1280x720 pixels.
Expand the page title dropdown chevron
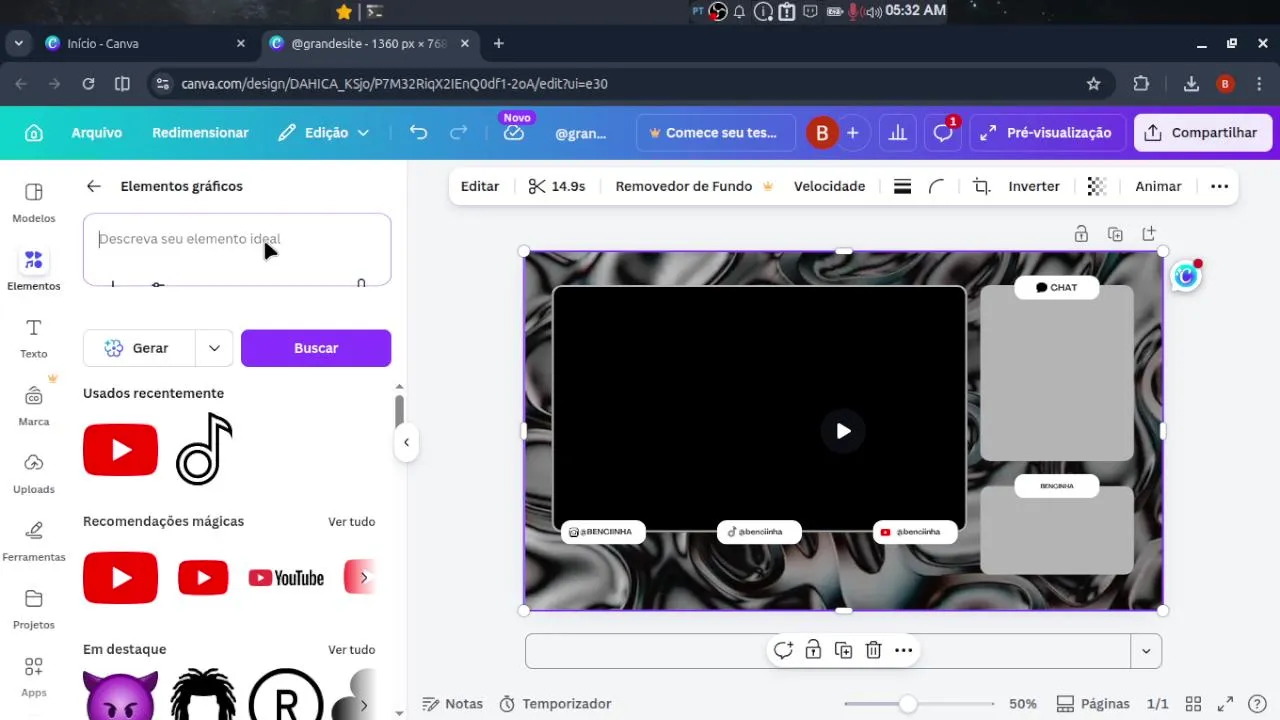pyautogui.click(x=1146, y=651)
